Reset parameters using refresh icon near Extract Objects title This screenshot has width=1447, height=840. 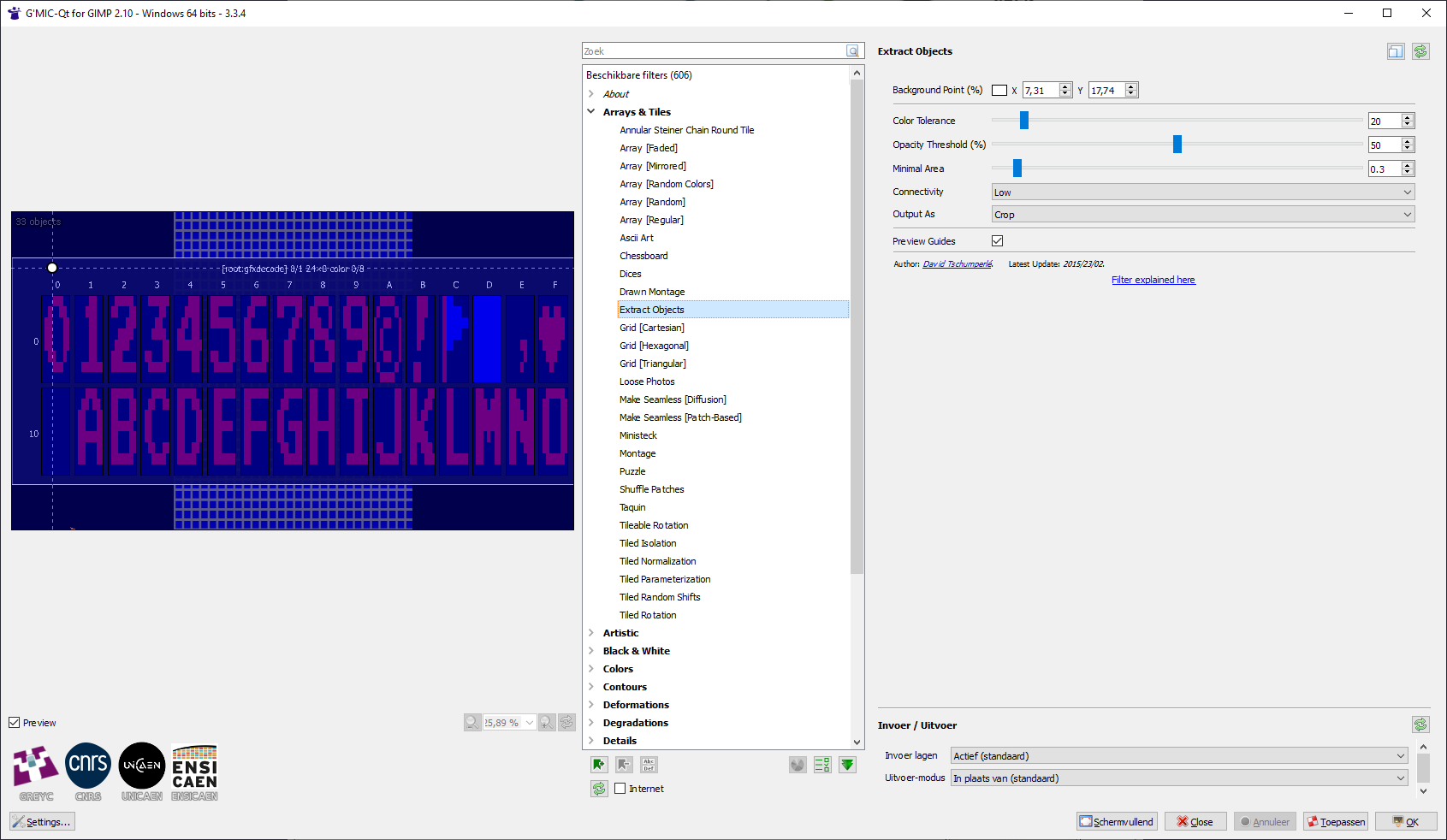click(1420, 51)
